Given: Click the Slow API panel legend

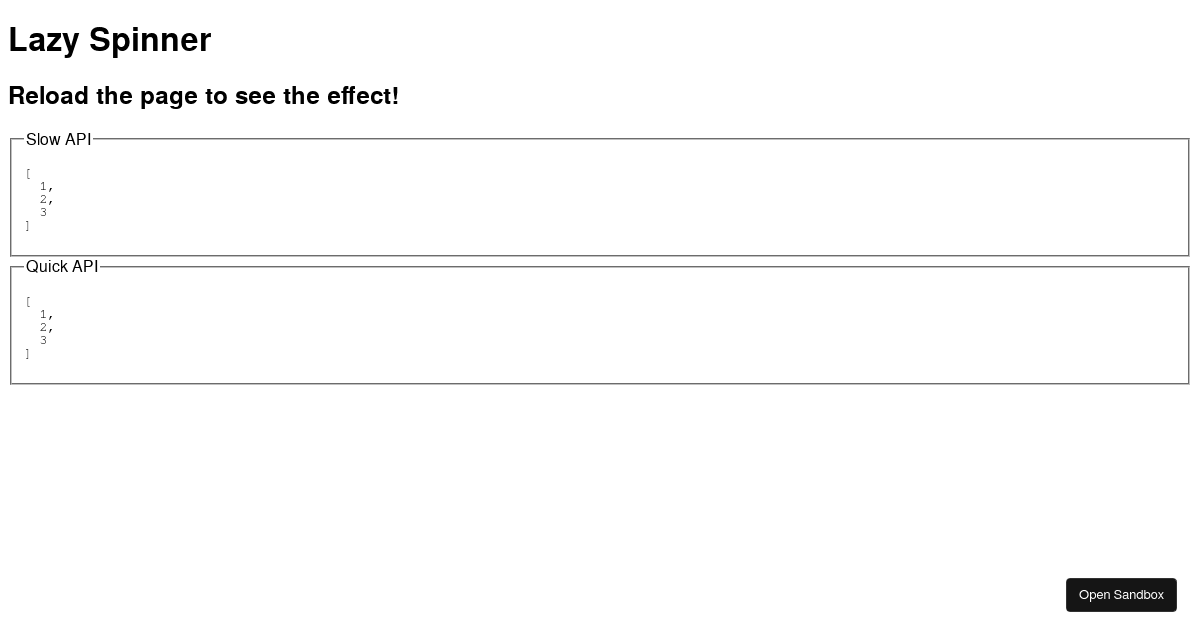Looking at the screenshot, I should click(x=58, y=139).
